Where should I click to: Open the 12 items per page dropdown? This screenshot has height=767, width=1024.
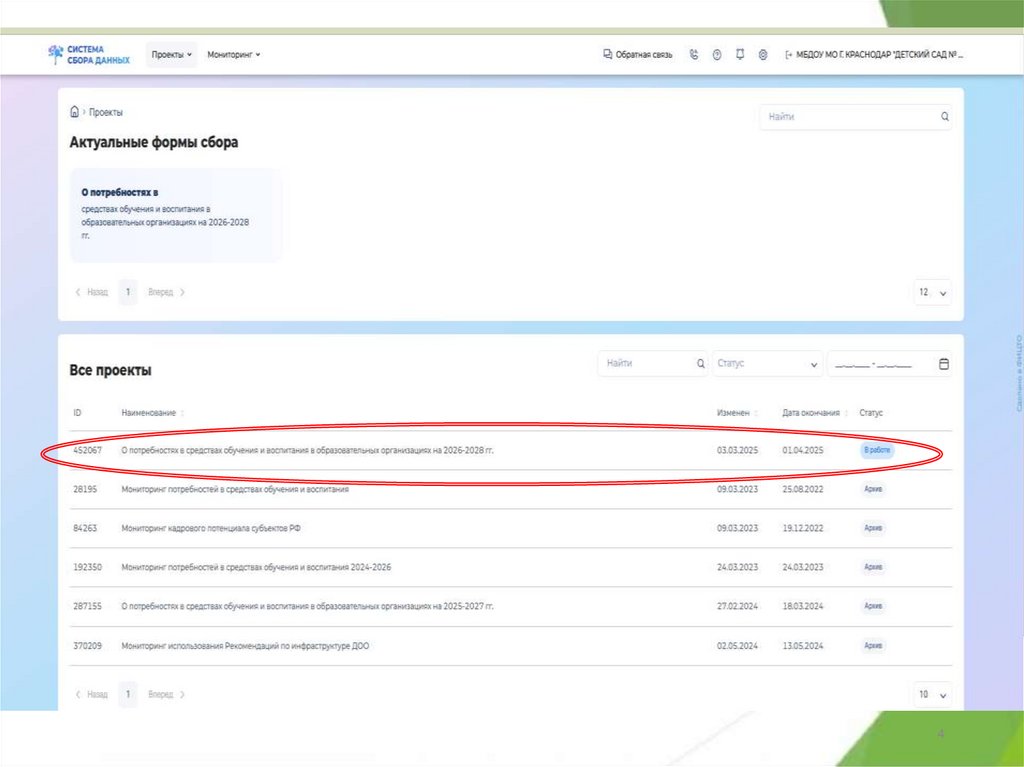coord(933,292)
